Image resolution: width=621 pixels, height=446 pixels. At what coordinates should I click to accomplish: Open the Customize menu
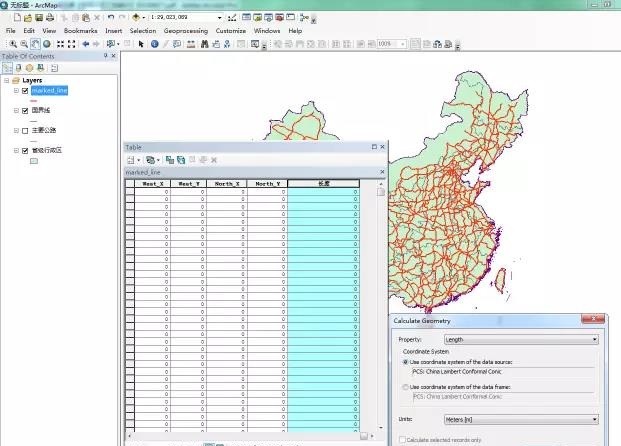click(x=231, y=30)
